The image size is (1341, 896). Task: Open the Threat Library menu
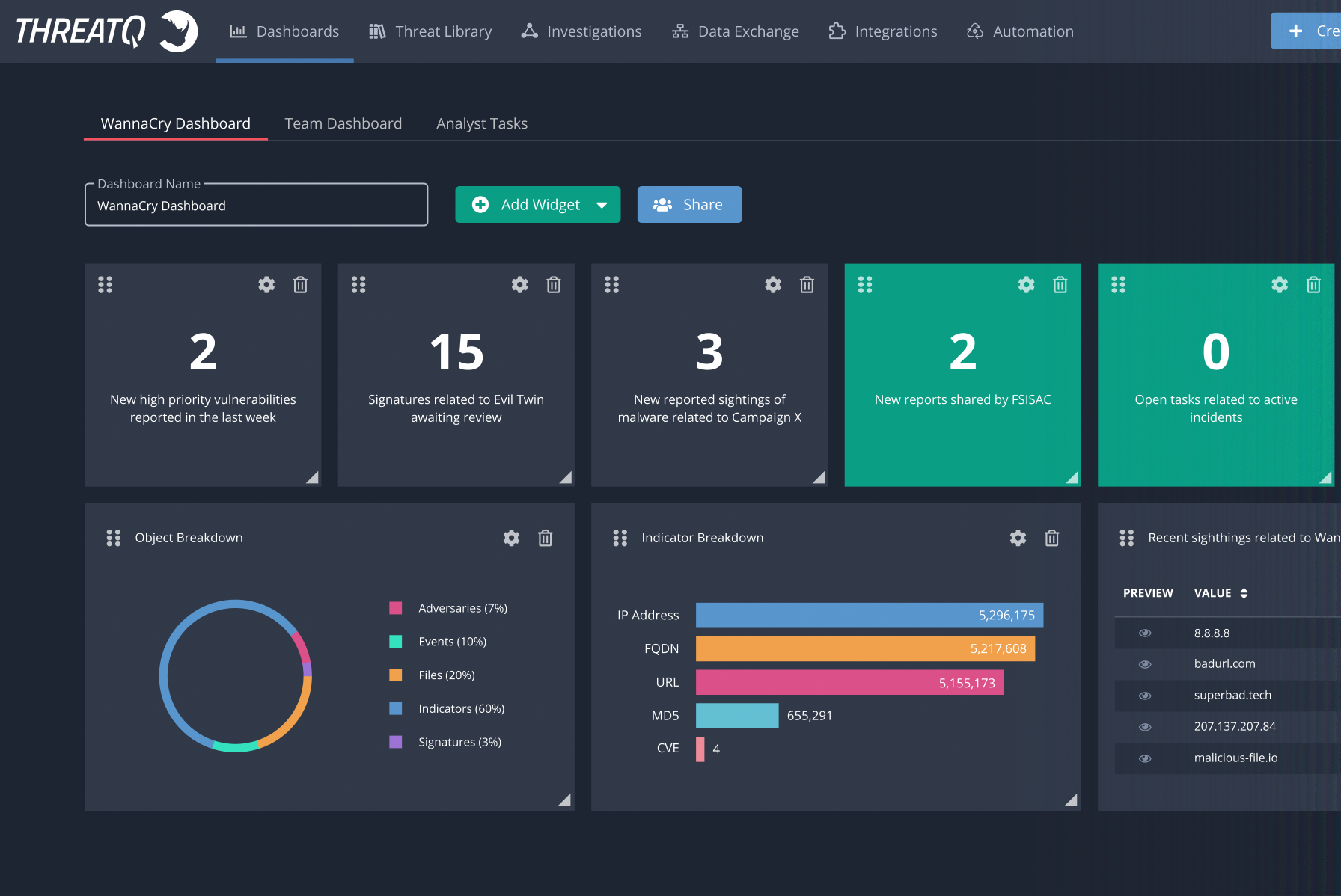[x=430, y=31]
